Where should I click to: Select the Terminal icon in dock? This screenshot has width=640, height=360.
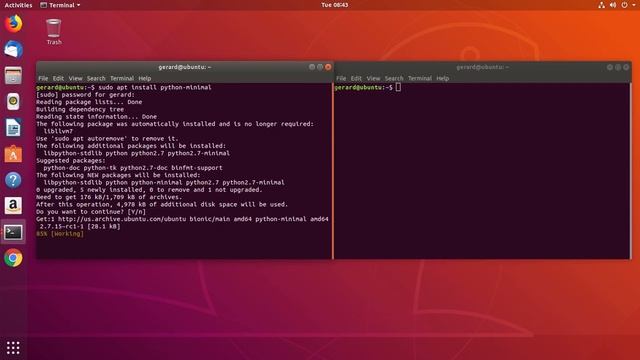point(13,232)
